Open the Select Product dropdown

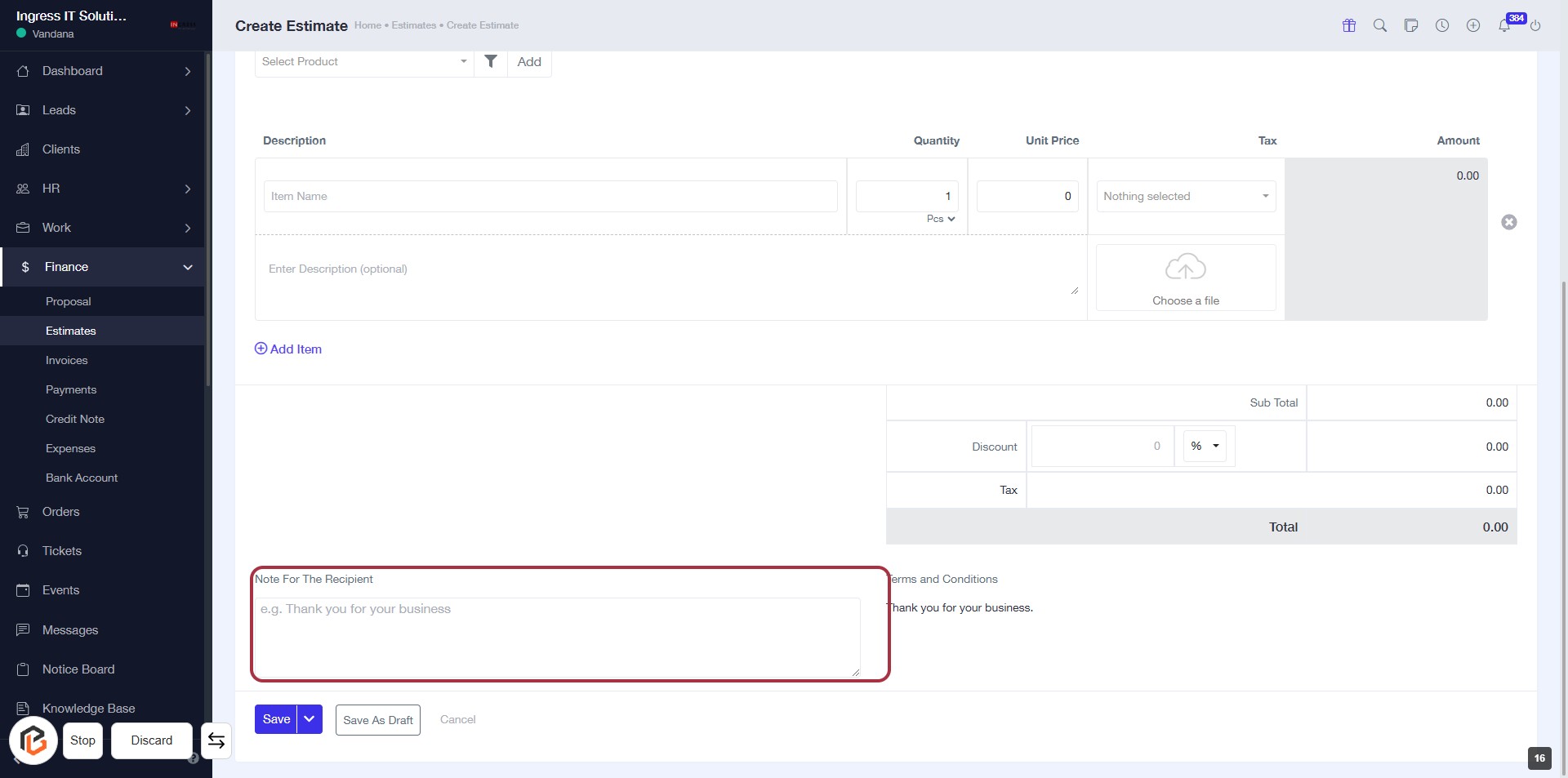coord(363,61)
